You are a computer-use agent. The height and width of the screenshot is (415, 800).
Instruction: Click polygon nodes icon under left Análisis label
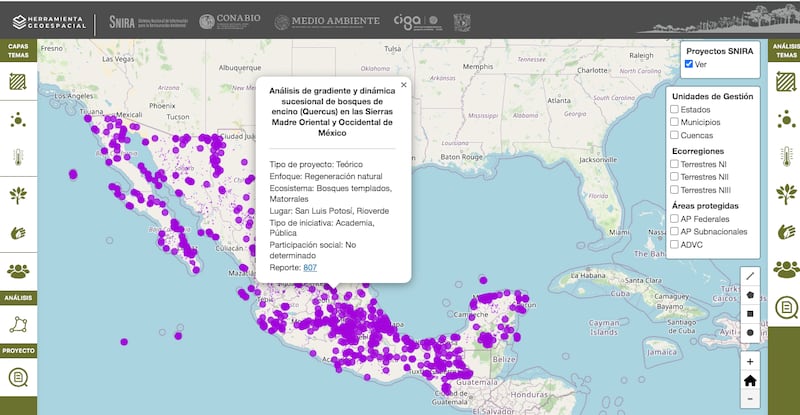(18, 324)
